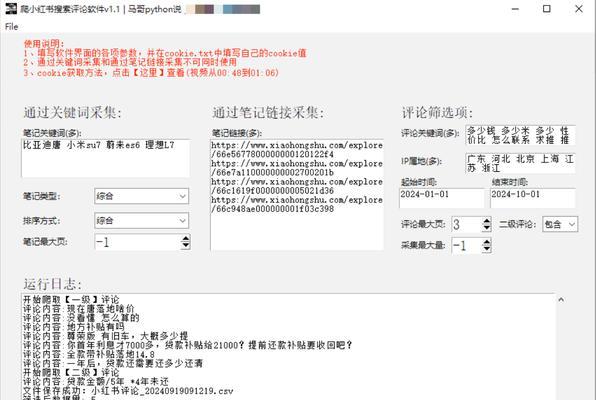Maximize the window
596x400 pixels.
[547, 9]
